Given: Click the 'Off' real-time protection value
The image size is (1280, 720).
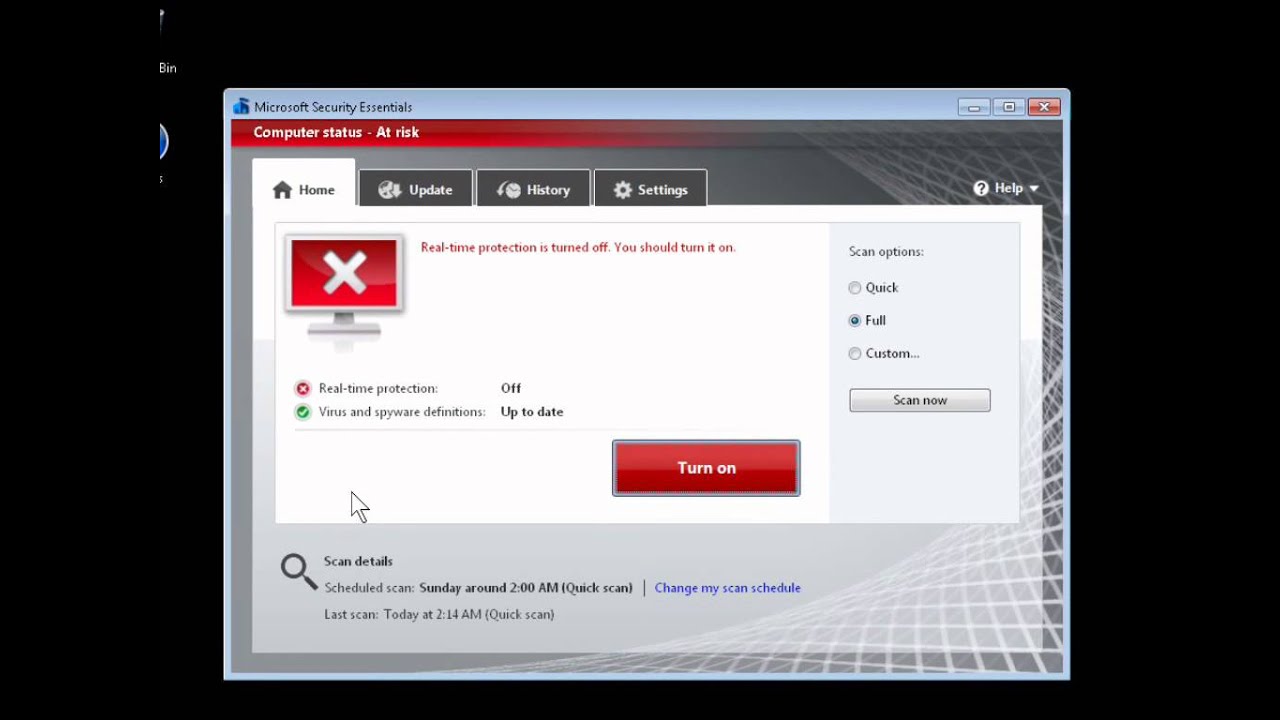Looking at the screenshot, I should coord(511,388).
